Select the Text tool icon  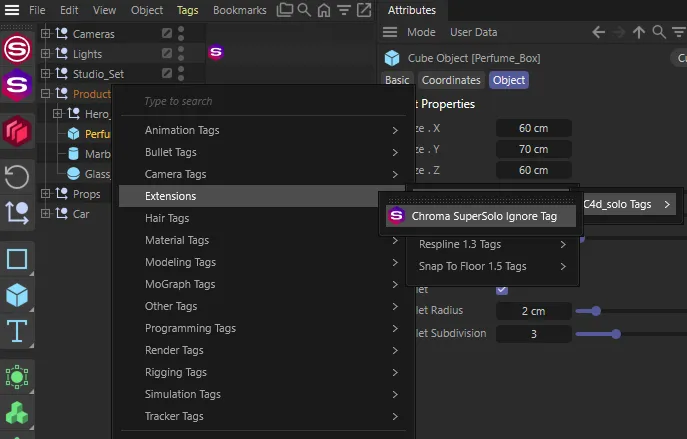click(x=17, y=331)
